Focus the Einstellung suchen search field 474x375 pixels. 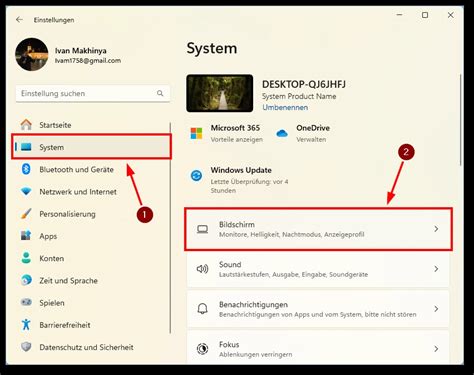pyautogui.click(x=93, y=93)
